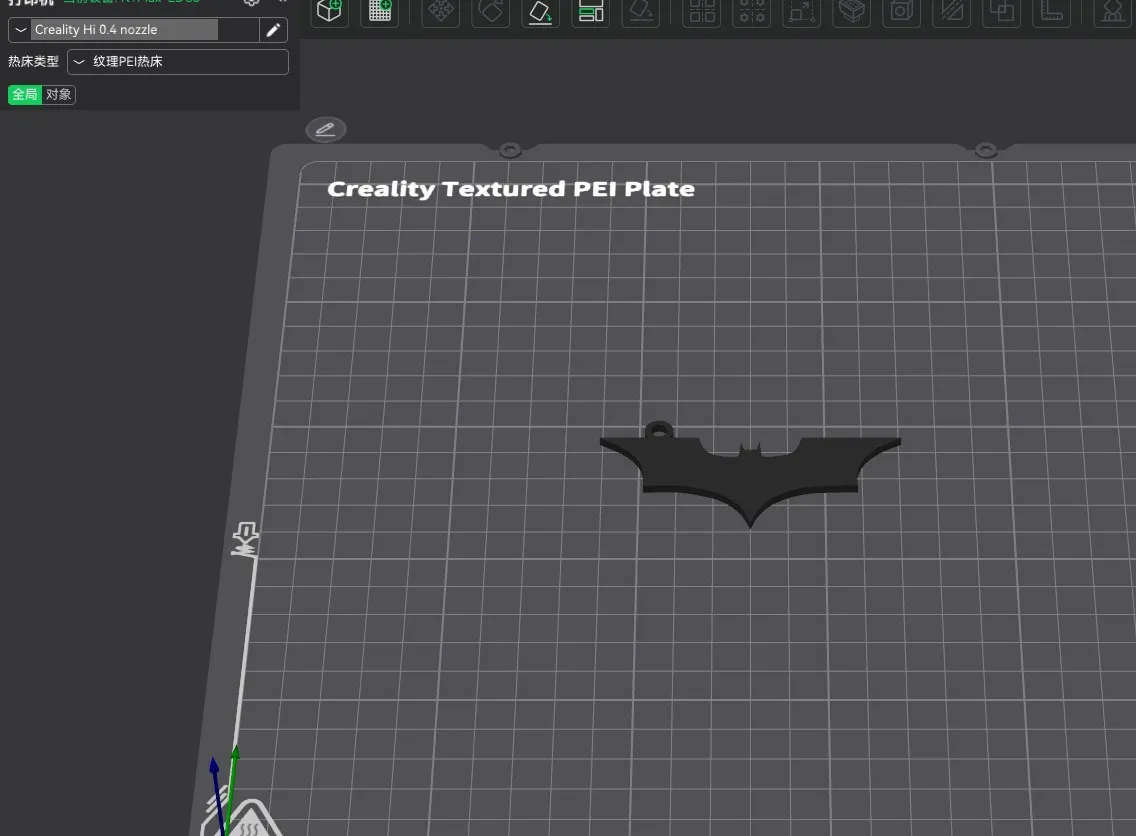Click the greyed-out lay-flat icon with arrow
This screenshot has height=836, width=1136.
(x=641, y=11)
